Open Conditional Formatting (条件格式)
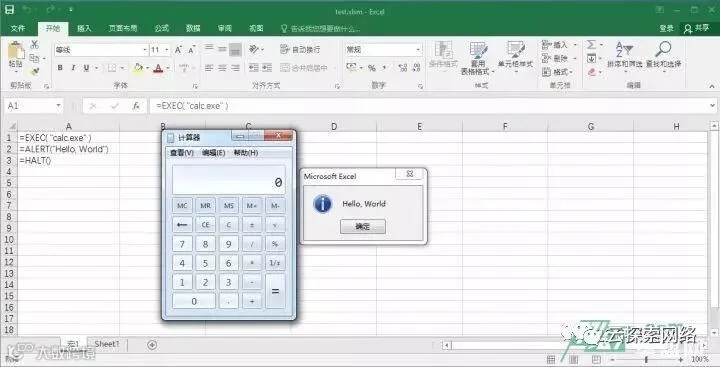720x367 pixels. click(444, 56)
